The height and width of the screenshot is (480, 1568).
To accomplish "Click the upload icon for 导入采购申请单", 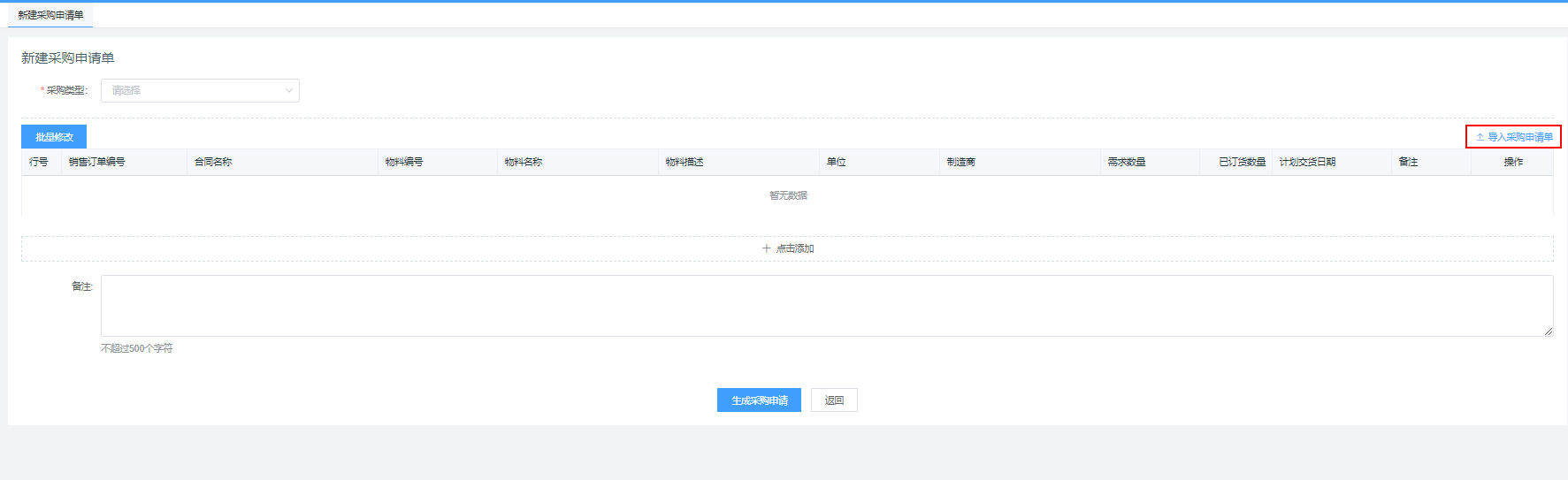I will (x=1480, y=137).
